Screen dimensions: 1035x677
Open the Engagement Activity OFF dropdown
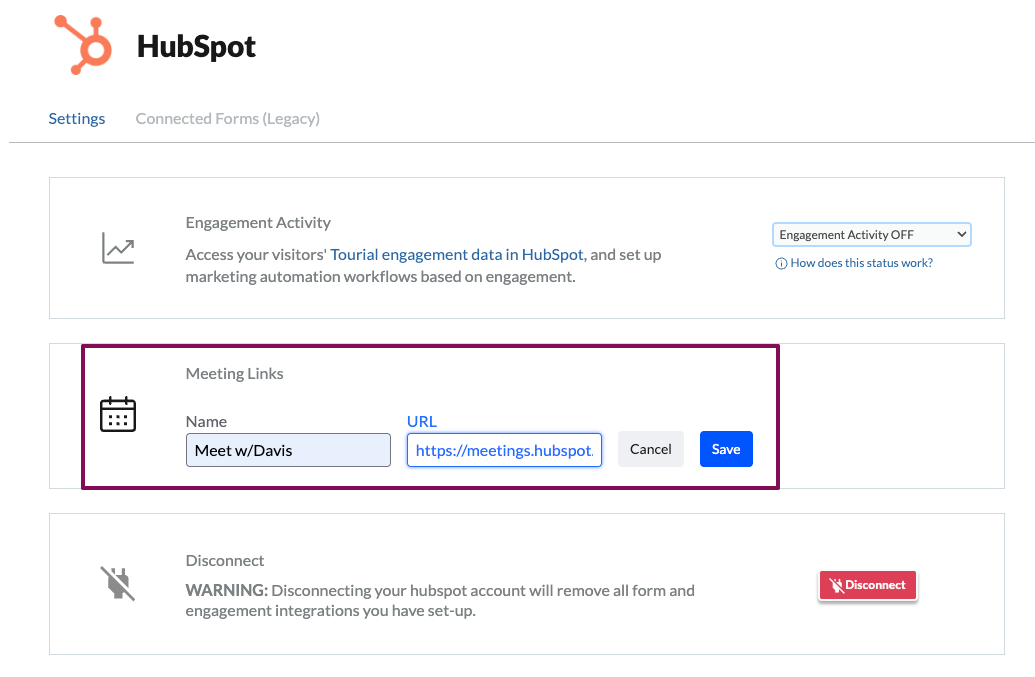tap(871, 234)
